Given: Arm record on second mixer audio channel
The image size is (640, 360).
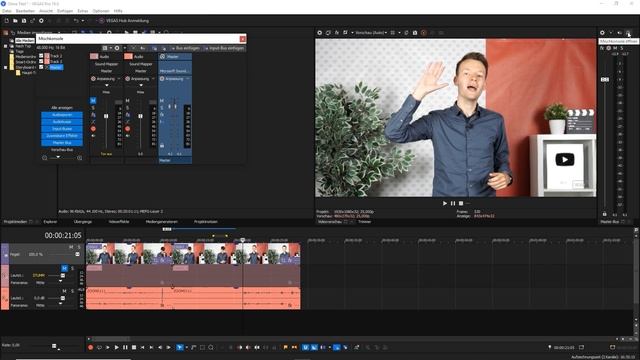Looking at the screenshot, I should 127,129.
